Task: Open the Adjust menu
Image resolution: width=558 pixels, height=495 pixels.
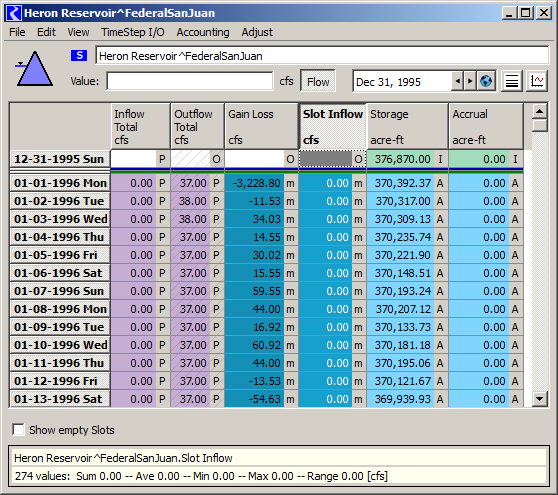Action: pos(257,32)
